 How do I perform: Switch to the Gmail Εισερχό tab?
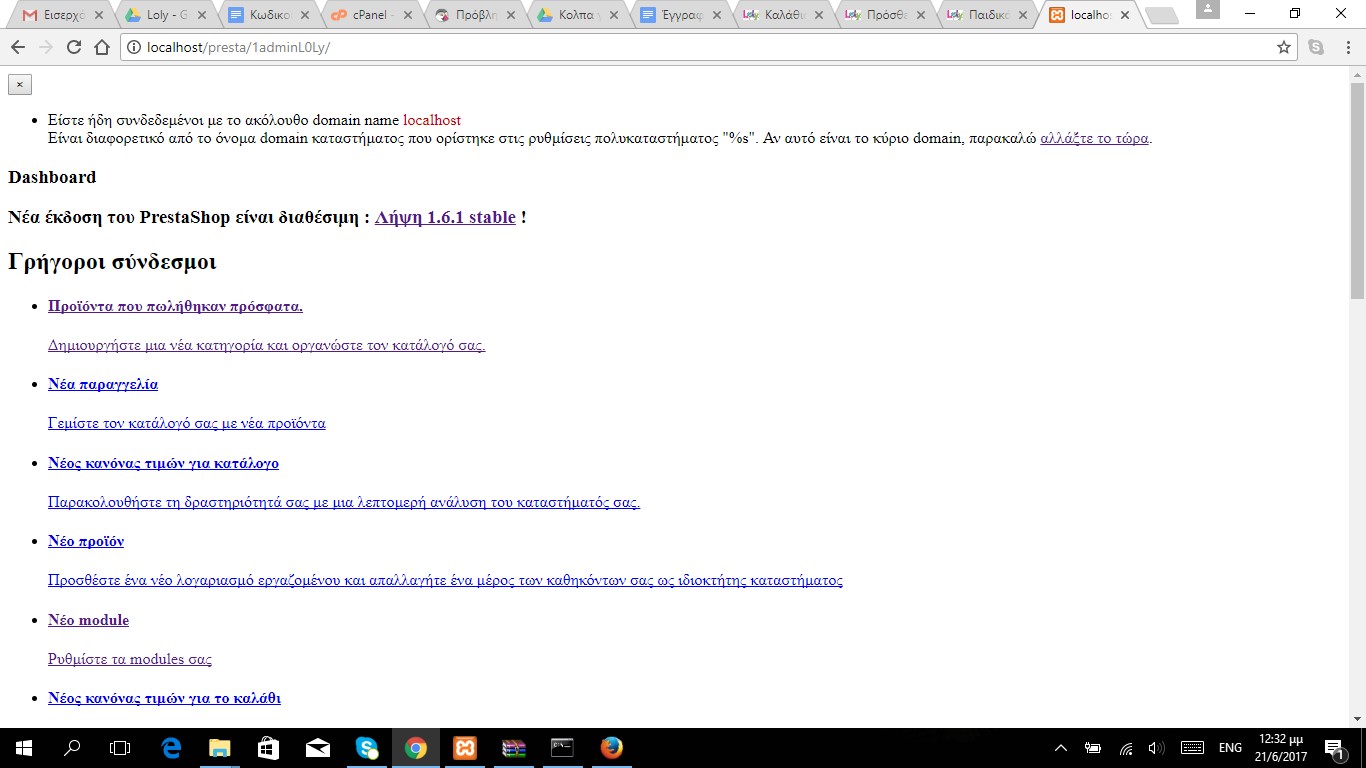60,15
